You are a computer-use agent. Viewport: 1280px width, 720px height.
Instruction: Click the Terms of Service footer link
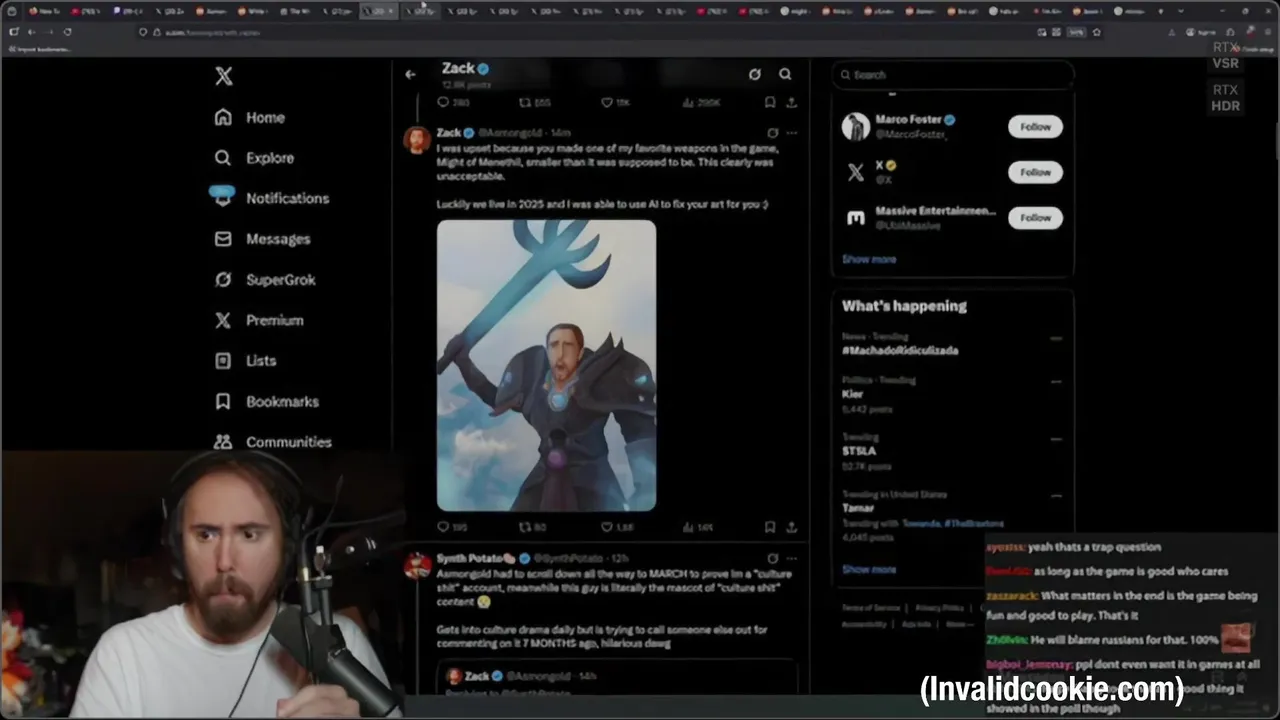point(872,608)
